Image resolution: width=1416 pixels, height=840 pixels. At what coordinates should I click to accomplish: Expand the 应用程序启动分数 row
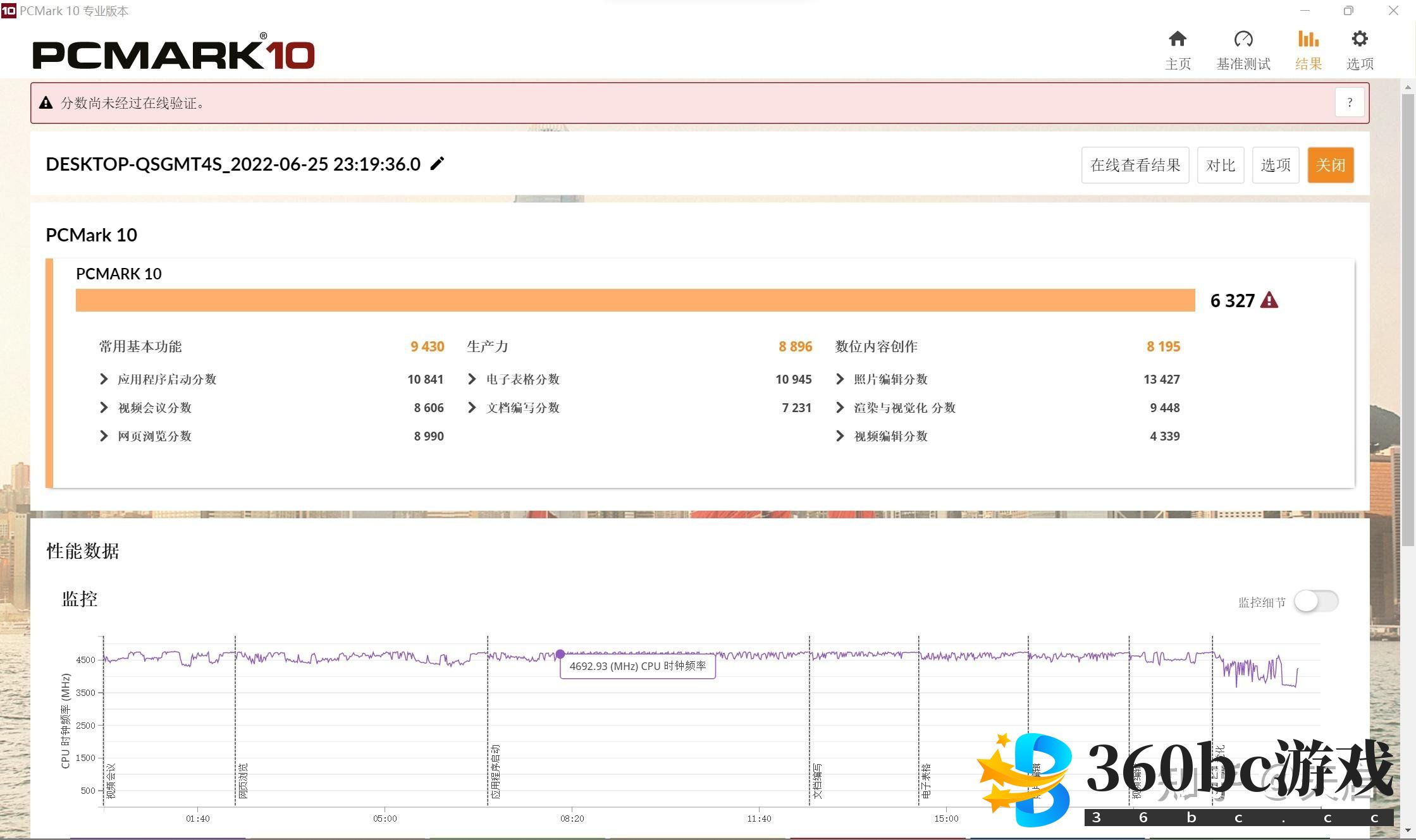(x=104, y=379)
